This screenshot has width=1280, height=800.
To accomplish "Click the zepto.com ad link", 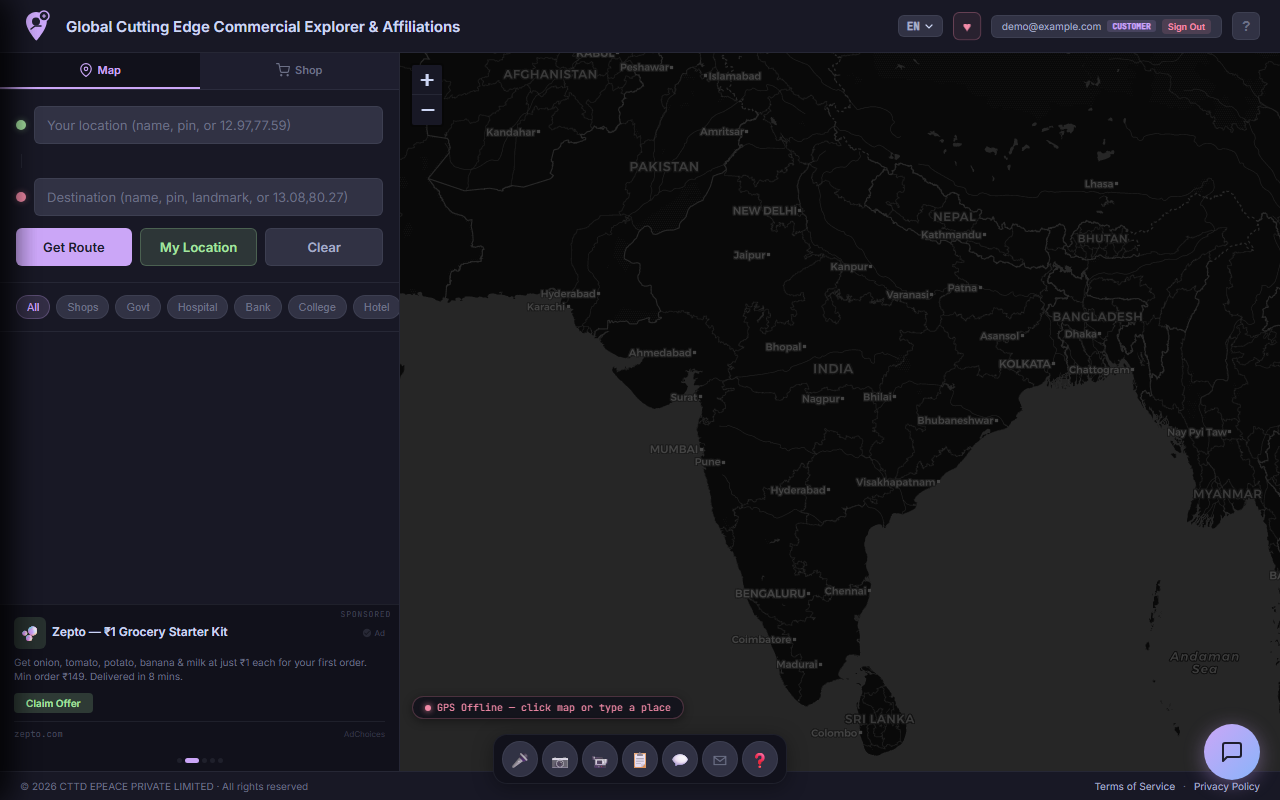I will click(38, 734).
